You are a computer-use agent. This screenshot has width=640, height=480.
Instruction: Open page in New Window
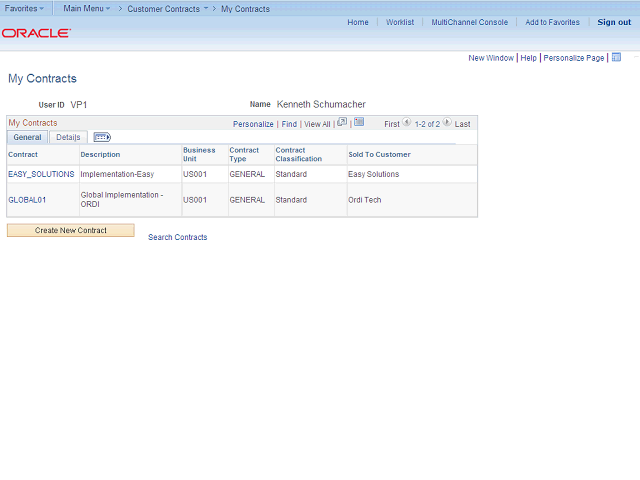pyautogui.click(x=491, y=58)
